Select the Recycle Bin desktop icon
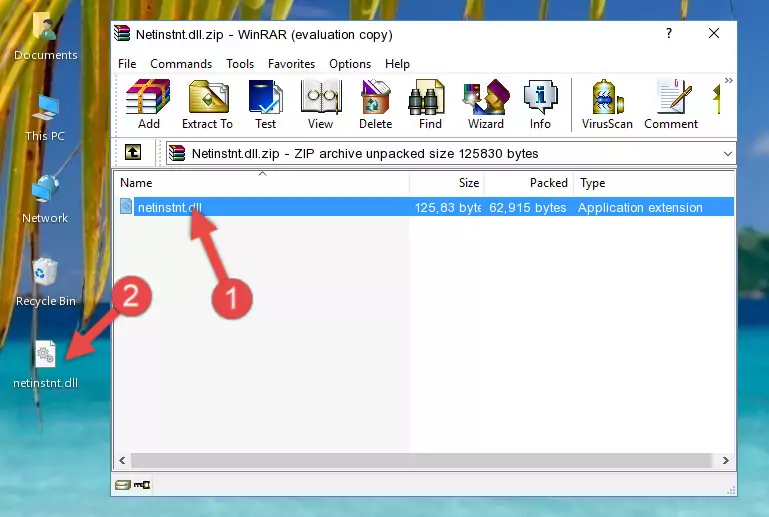Image resolution: width=769 pixels, height=517 pixels. coord(45,283)
